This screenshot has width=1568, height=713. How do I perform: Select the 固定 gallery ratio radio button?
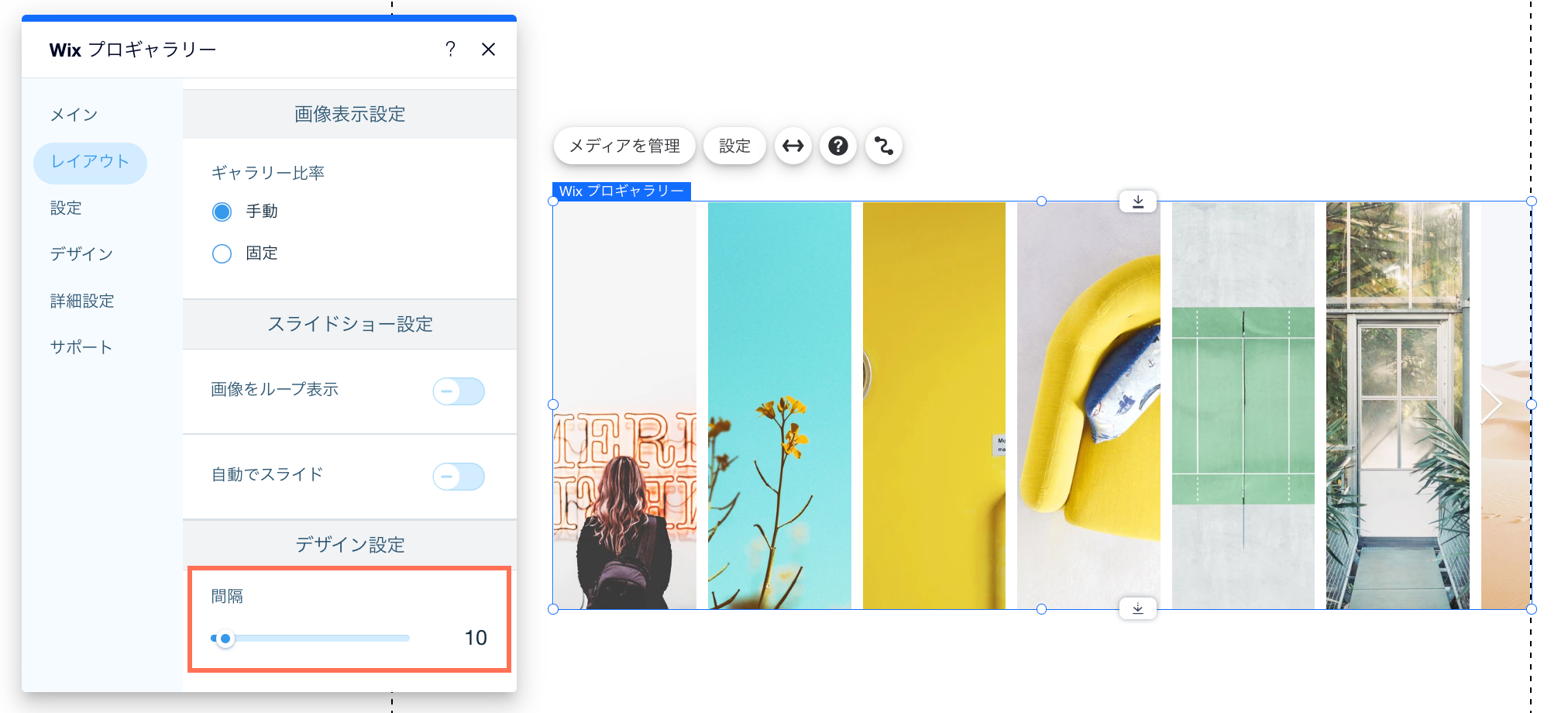pos(222,253)
